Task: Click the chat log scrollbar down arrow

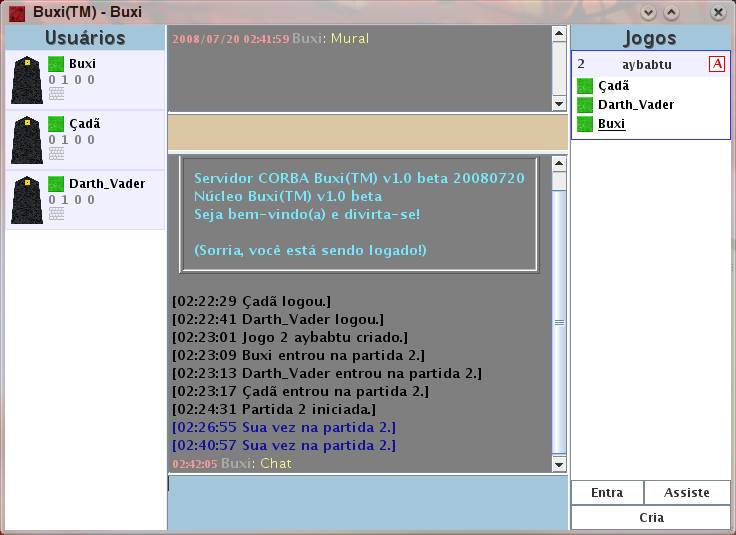Action: 559,465
